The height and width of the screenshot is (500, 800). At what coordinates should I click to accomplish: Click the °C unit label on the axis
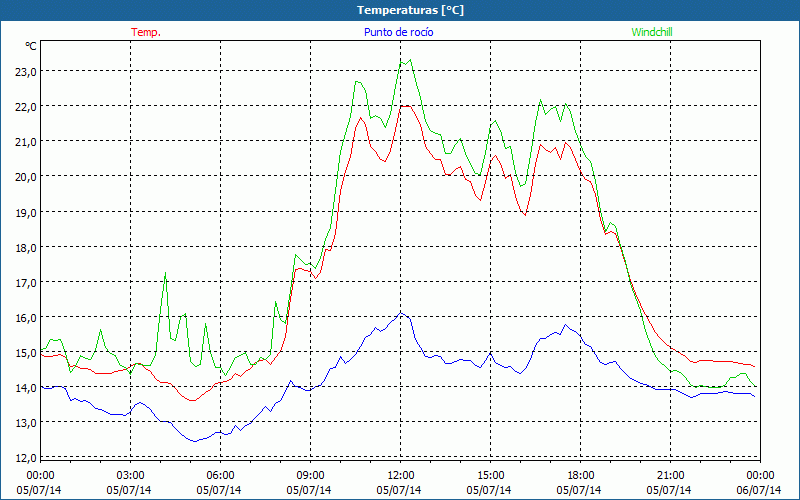(x=31, y=46)
